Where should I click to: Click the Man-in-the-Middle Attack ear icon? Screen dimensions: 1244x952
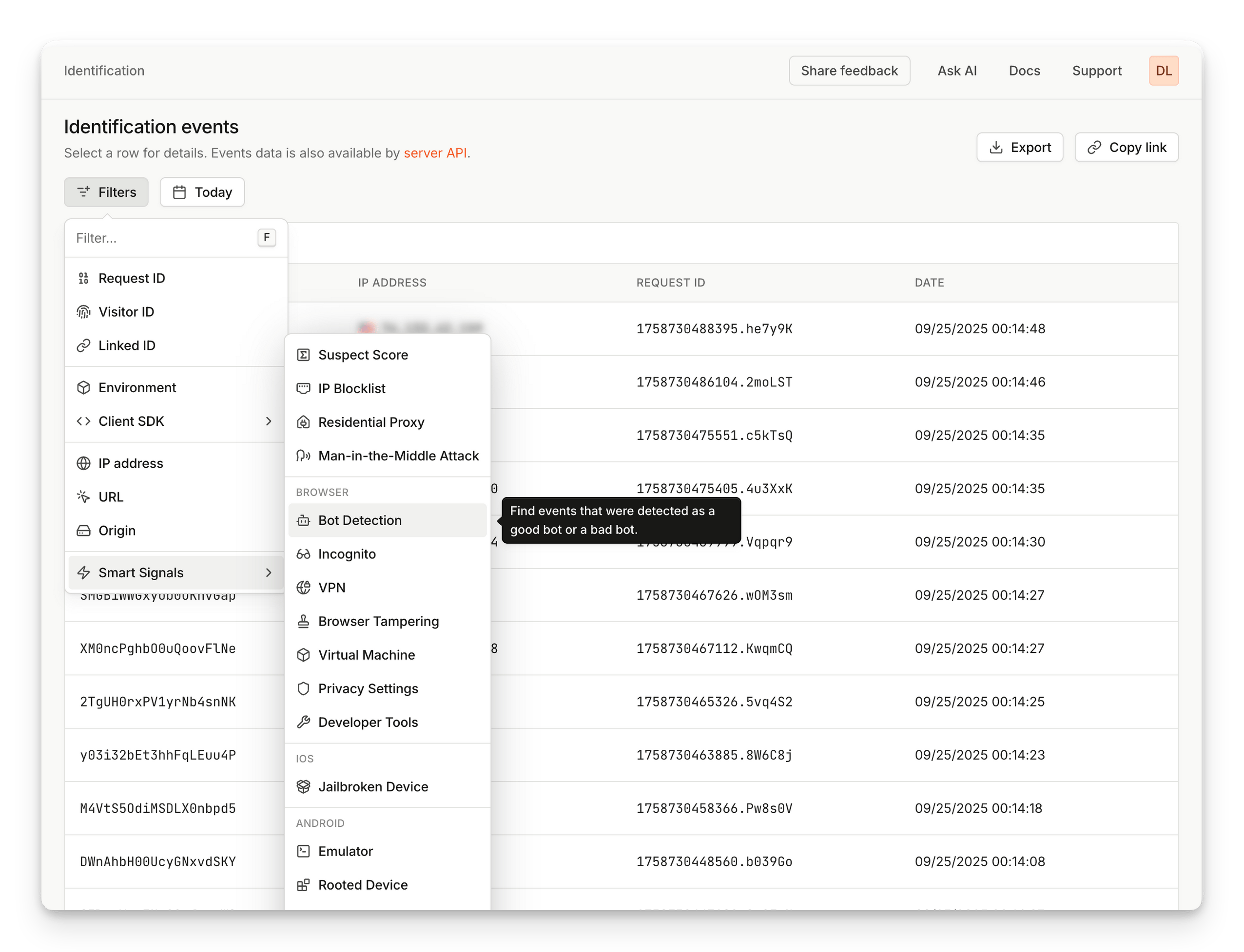tap(303, 456)
